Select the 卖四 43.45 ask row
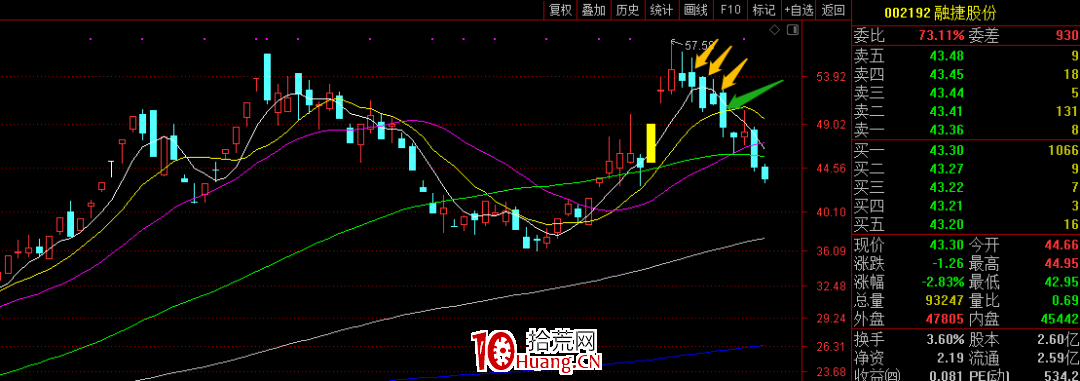This screenshot has width=1080, height=381. (966, 74)
